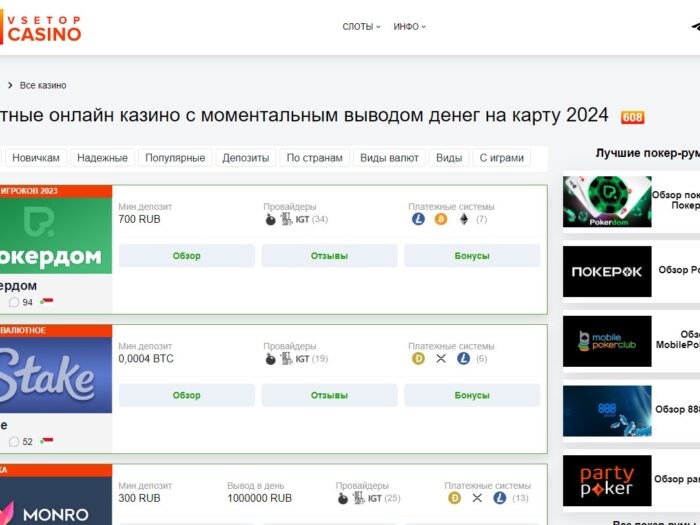Click the Отзывы button for Покердом
Screen dimensions: 700x525
point(329,256)
